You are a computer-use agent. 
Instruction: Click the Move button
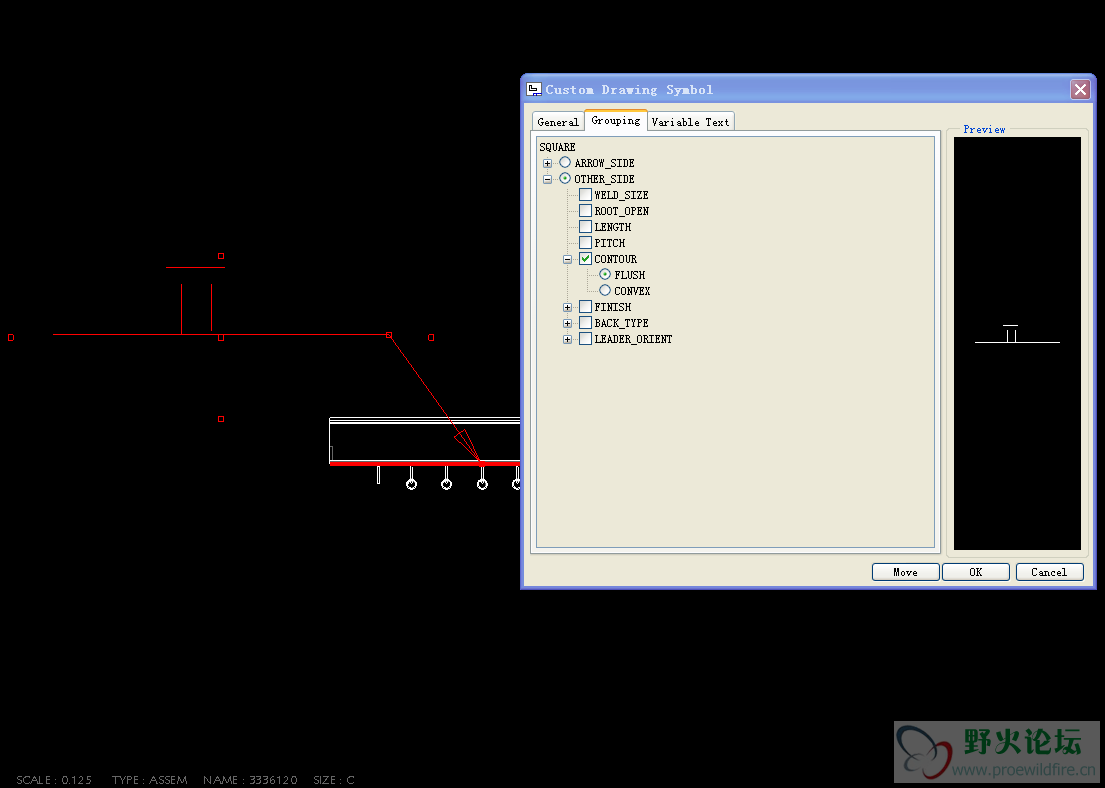coord(906,572)
